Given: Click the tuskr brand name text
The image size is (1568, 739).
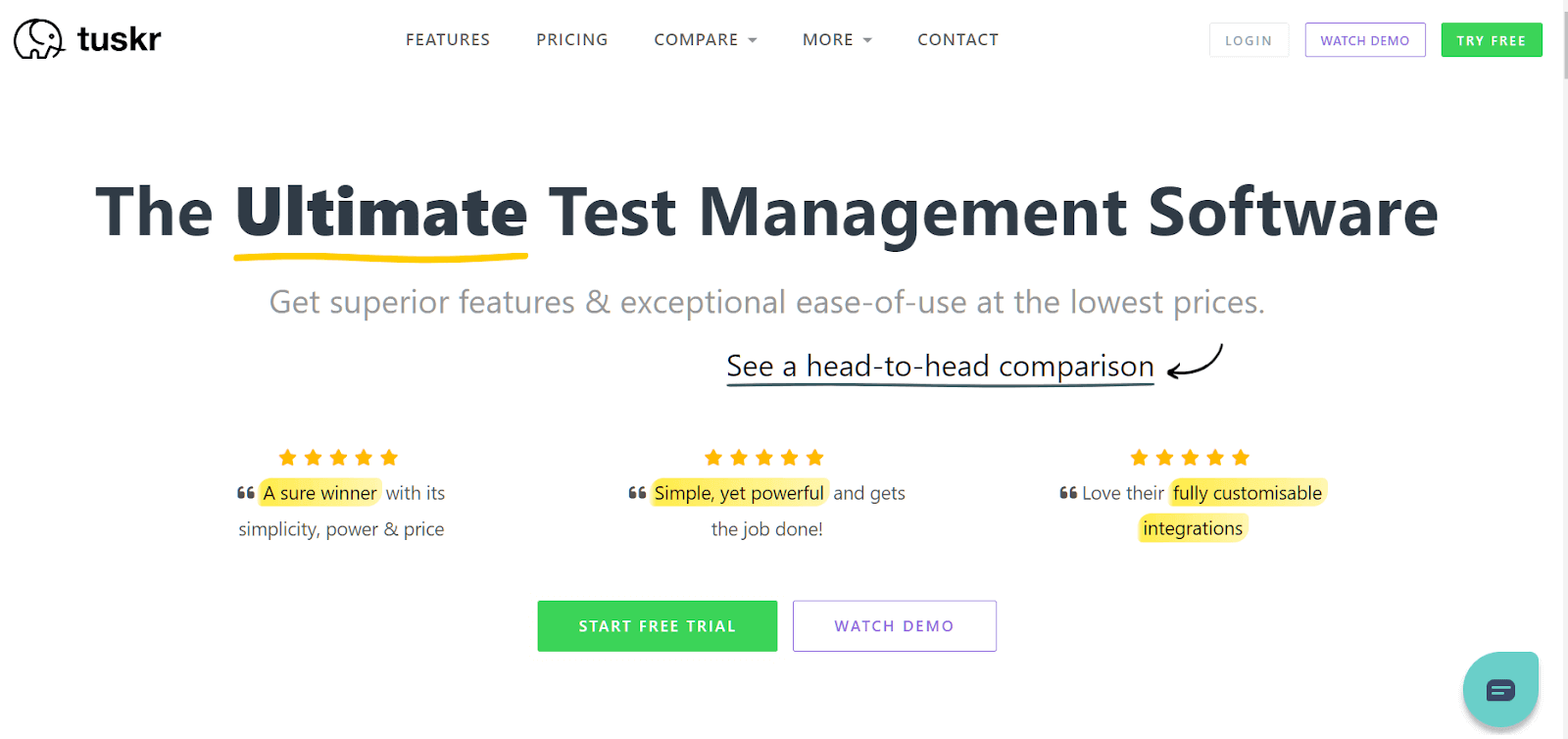Looking at the screenshot, I should (119, 39).
